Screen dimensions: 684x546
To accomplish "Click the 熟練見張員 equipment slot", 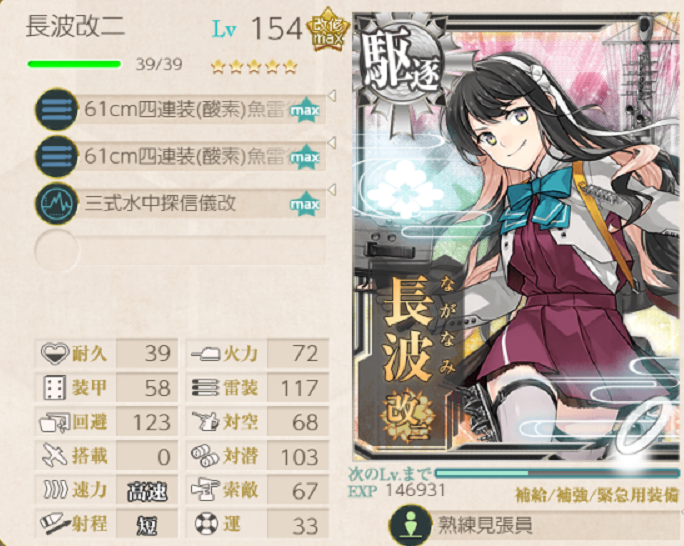I will [536, 525].
